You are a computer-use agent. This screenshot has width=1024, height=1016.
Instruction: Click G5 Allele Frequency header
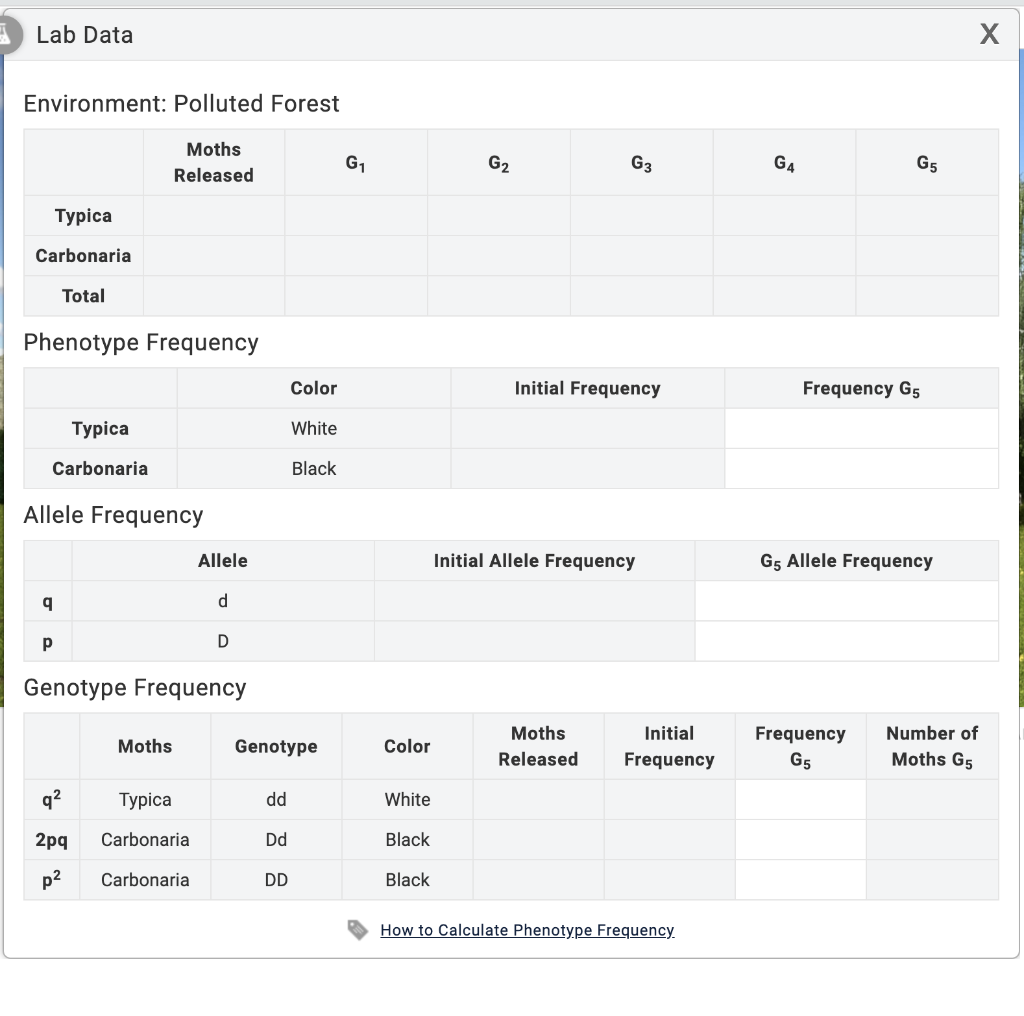tap(846, 561)
